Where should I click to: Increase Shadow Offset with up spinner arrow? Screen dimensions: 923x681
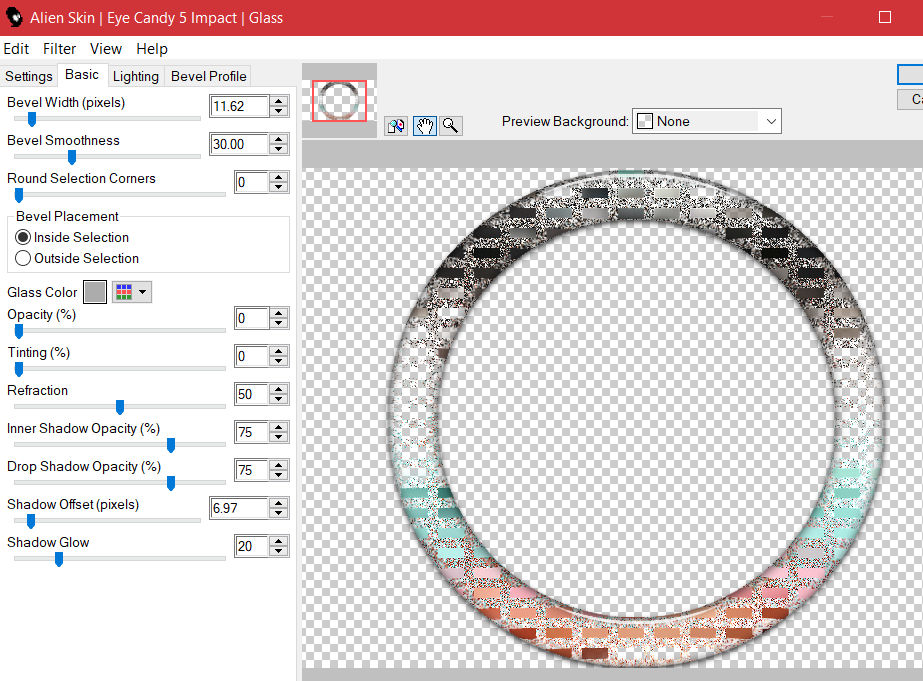(279, 503)
